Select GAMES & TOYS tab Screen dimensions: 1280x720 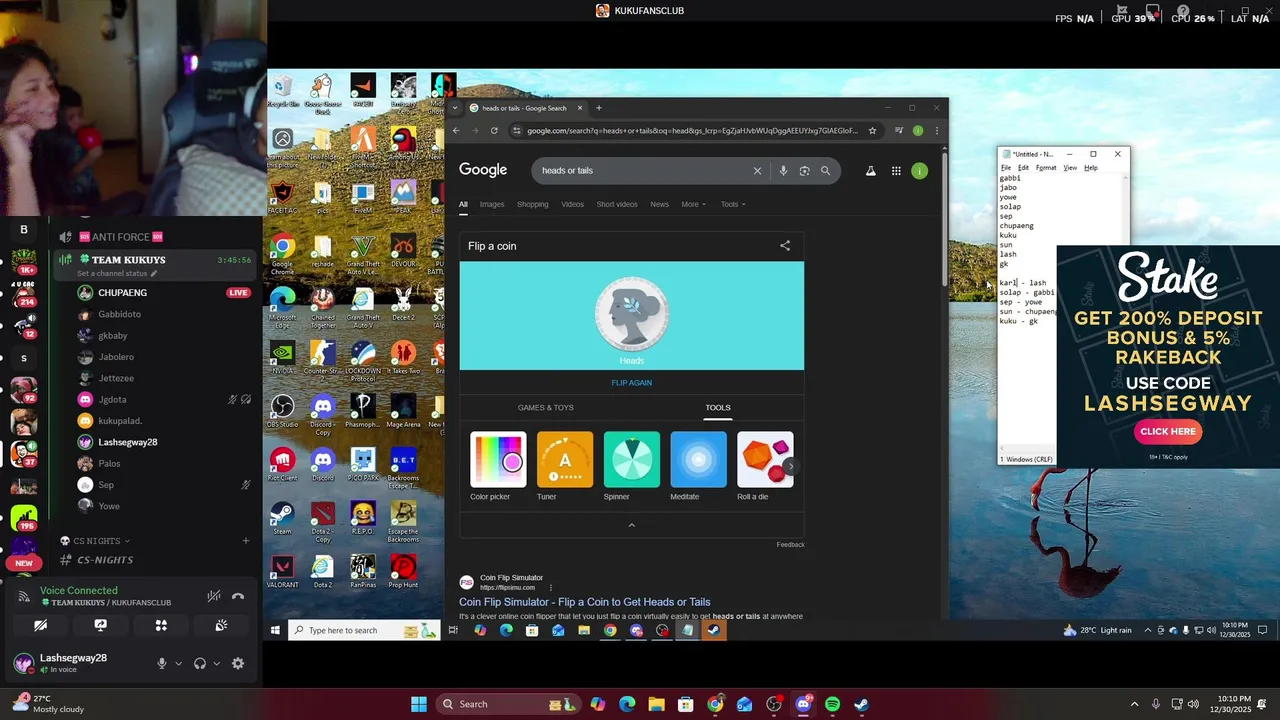coord(545,408)
